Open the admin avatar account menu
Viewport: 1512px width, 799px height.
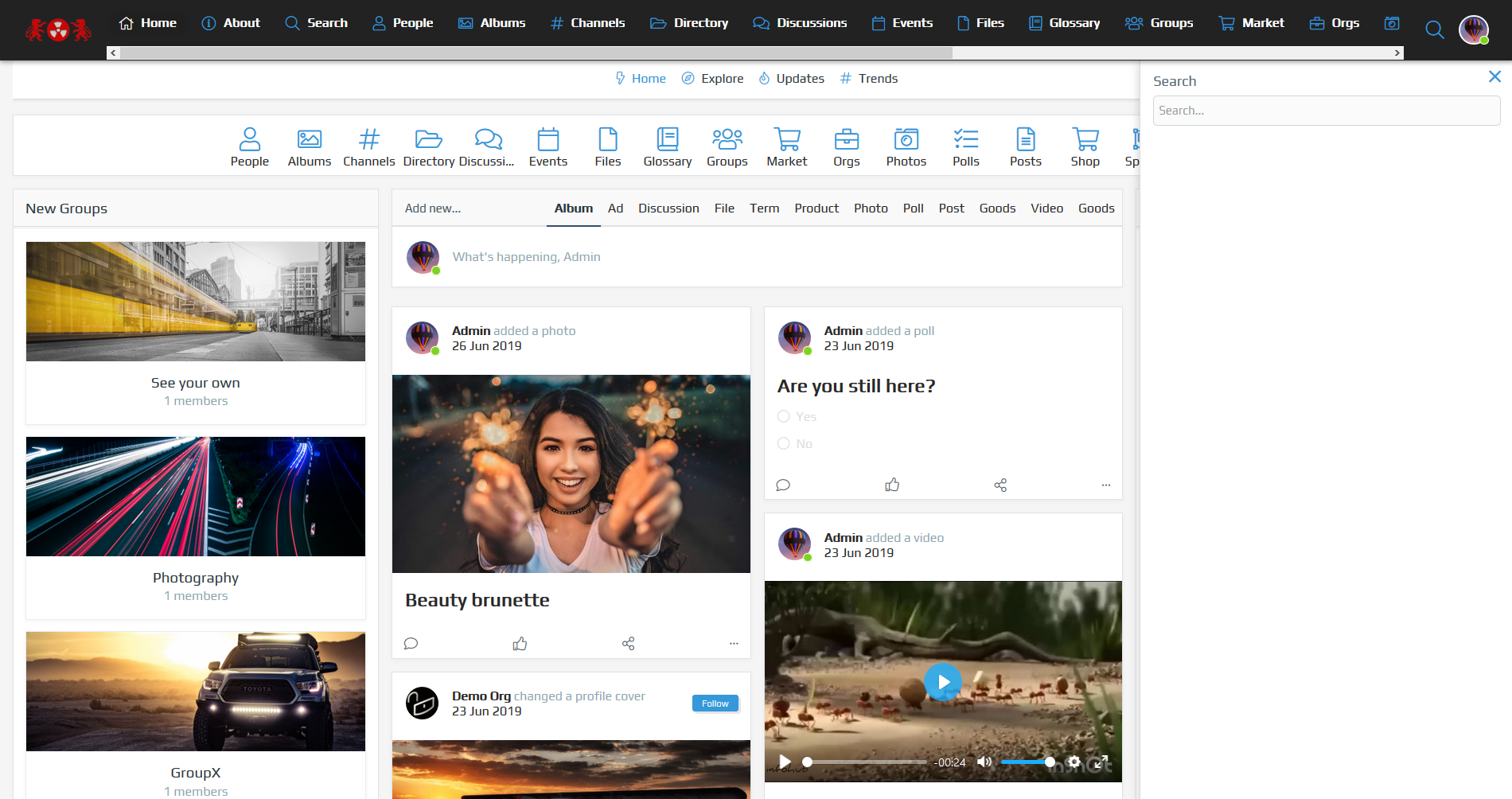coord(1473,30)
